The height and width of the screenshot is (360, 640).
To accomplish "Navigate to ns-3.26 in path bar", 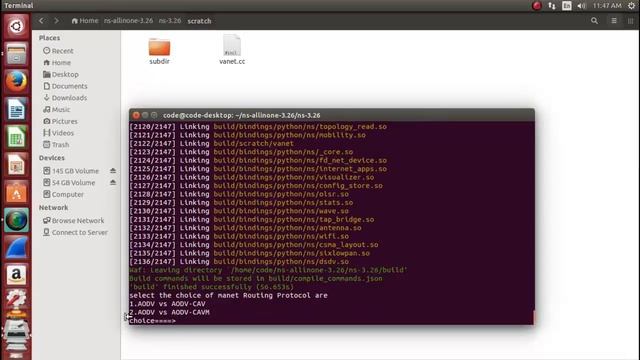I will pos(170,20).
